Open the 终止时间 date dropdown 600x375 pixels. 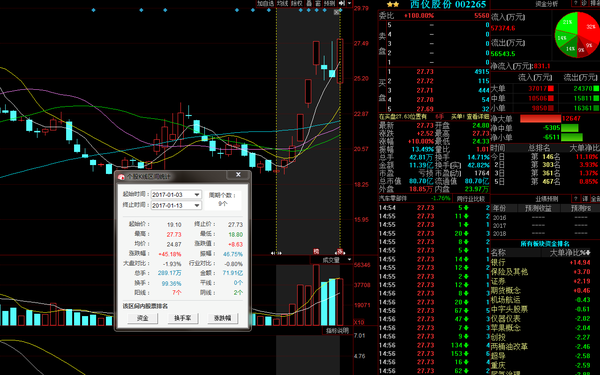click(x=197, y=205)
